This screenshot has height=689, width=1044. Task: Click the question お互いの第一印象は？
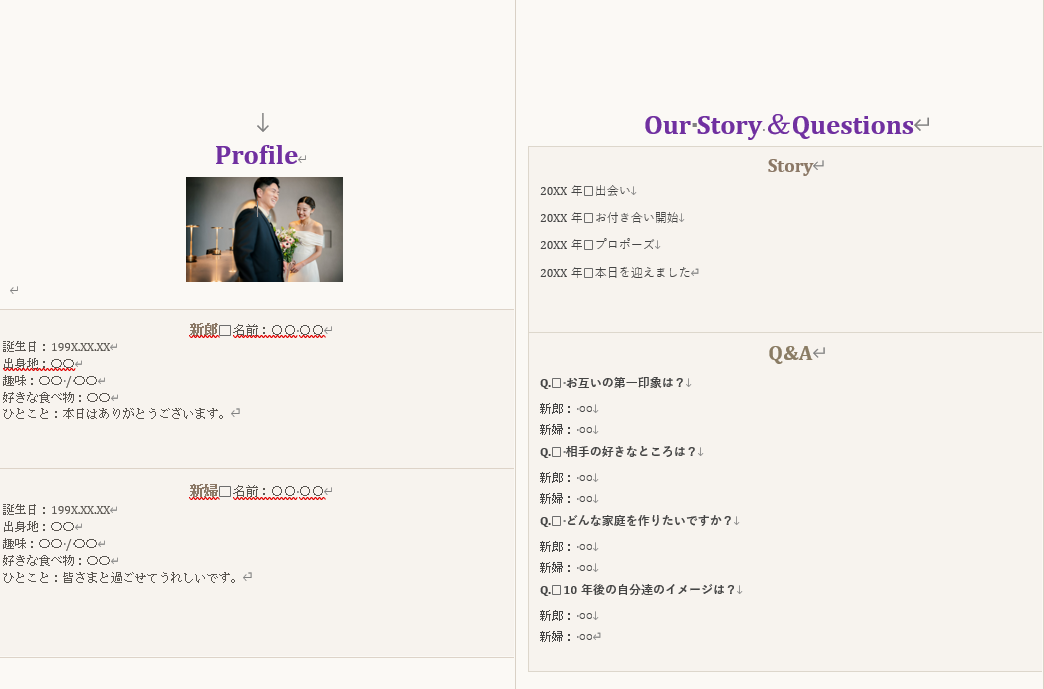coord(613,383)
